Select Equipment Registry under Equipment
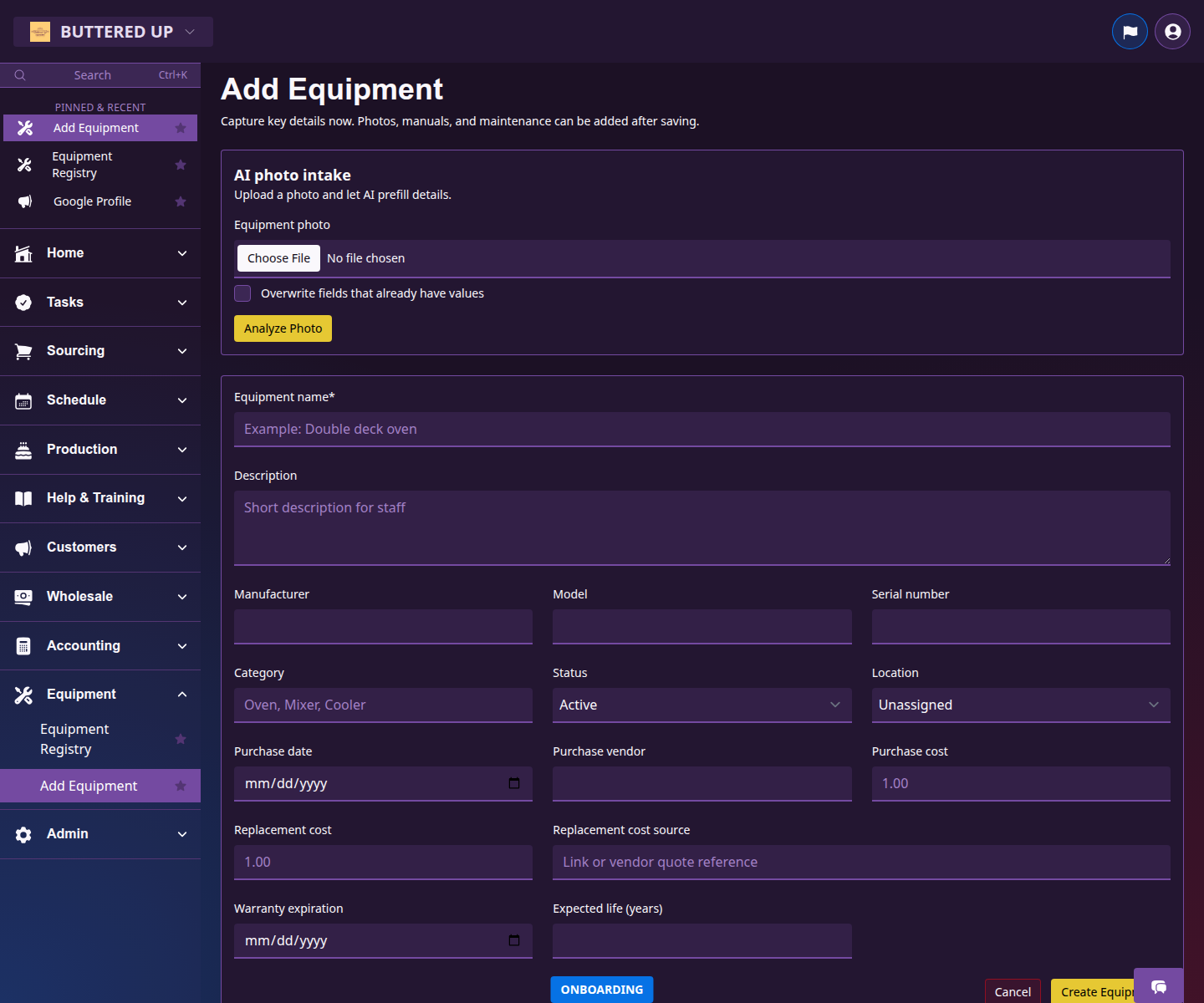Image resolution: width=1204 pixels, height=1003 pixels. (74, 738)
